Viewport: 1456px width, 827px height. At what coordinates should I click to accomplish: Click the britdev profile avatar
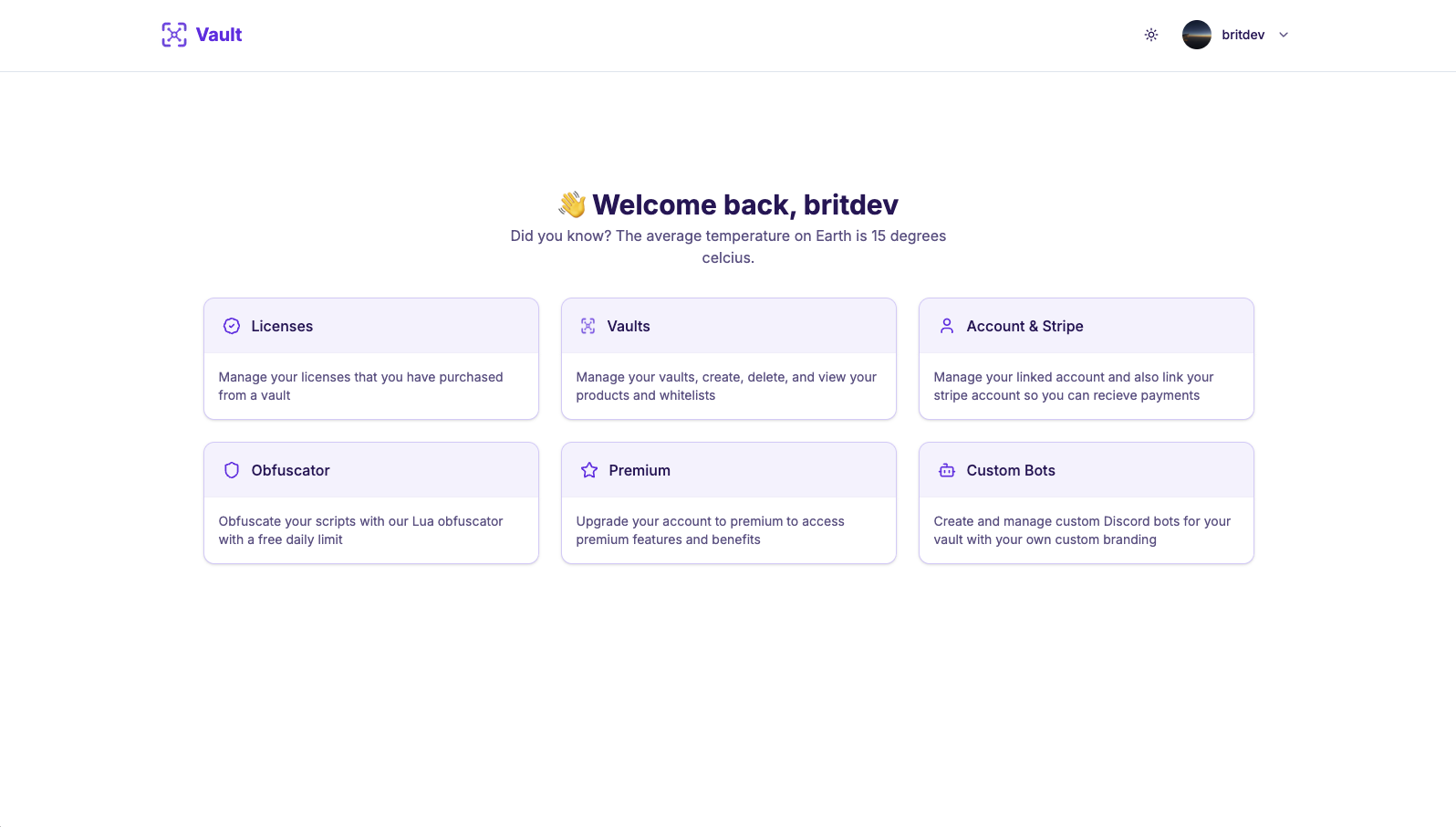pos(1196,35)
